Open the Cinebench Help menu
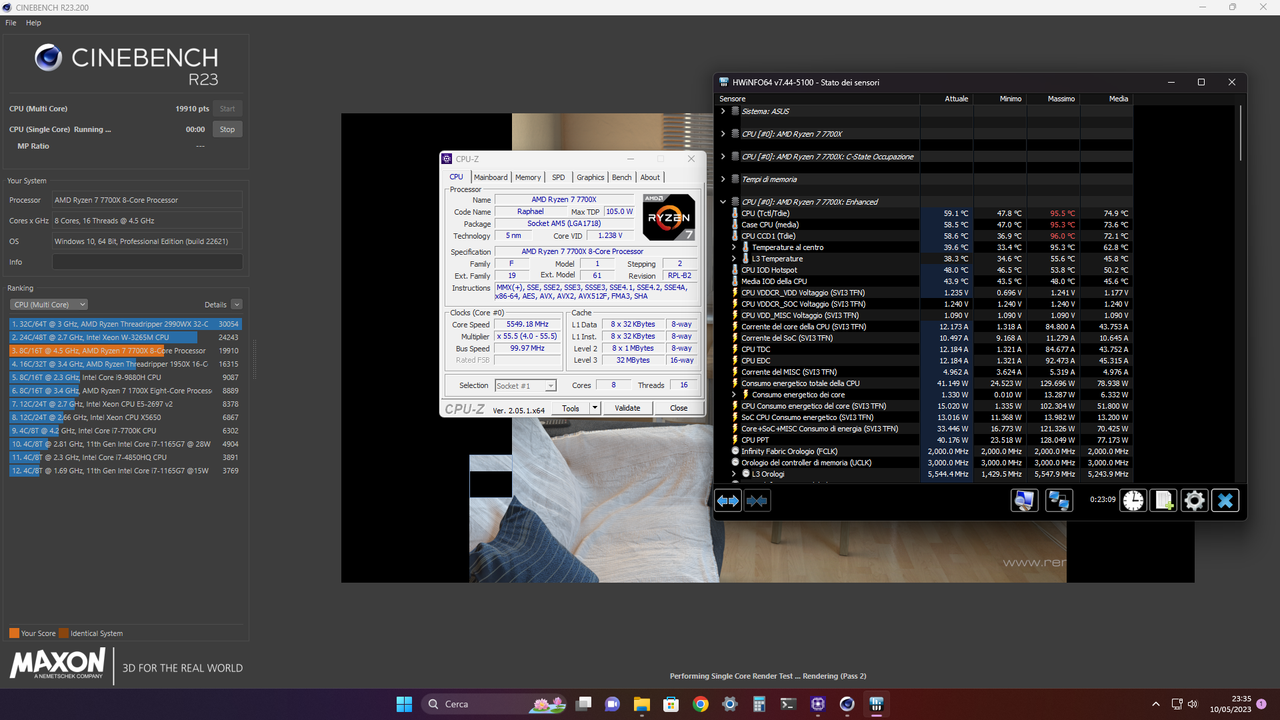 [x=34, y=22]
